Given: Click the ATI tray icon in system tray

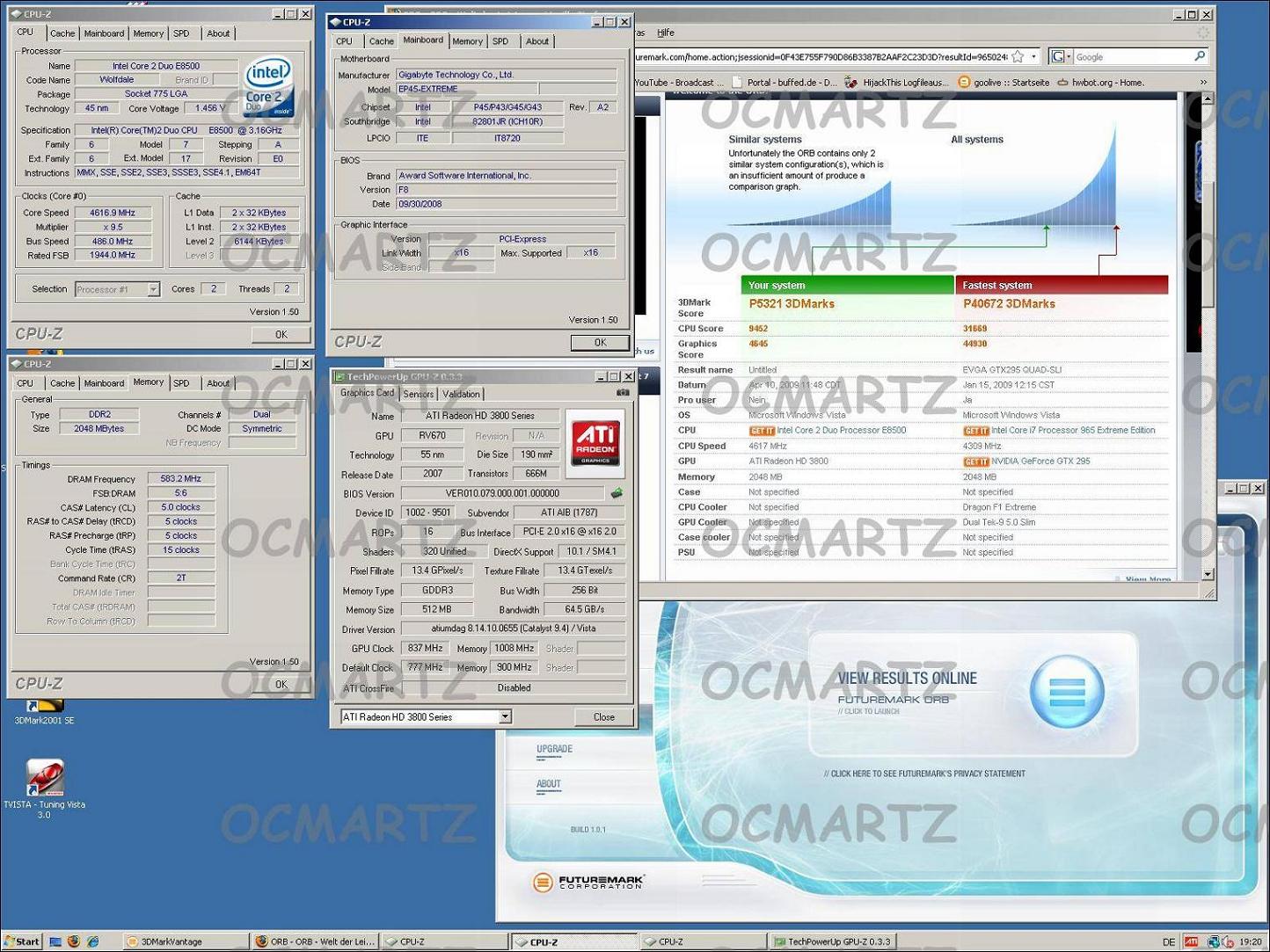Looking at the screenshot, I should click(x=1191, y=941).
